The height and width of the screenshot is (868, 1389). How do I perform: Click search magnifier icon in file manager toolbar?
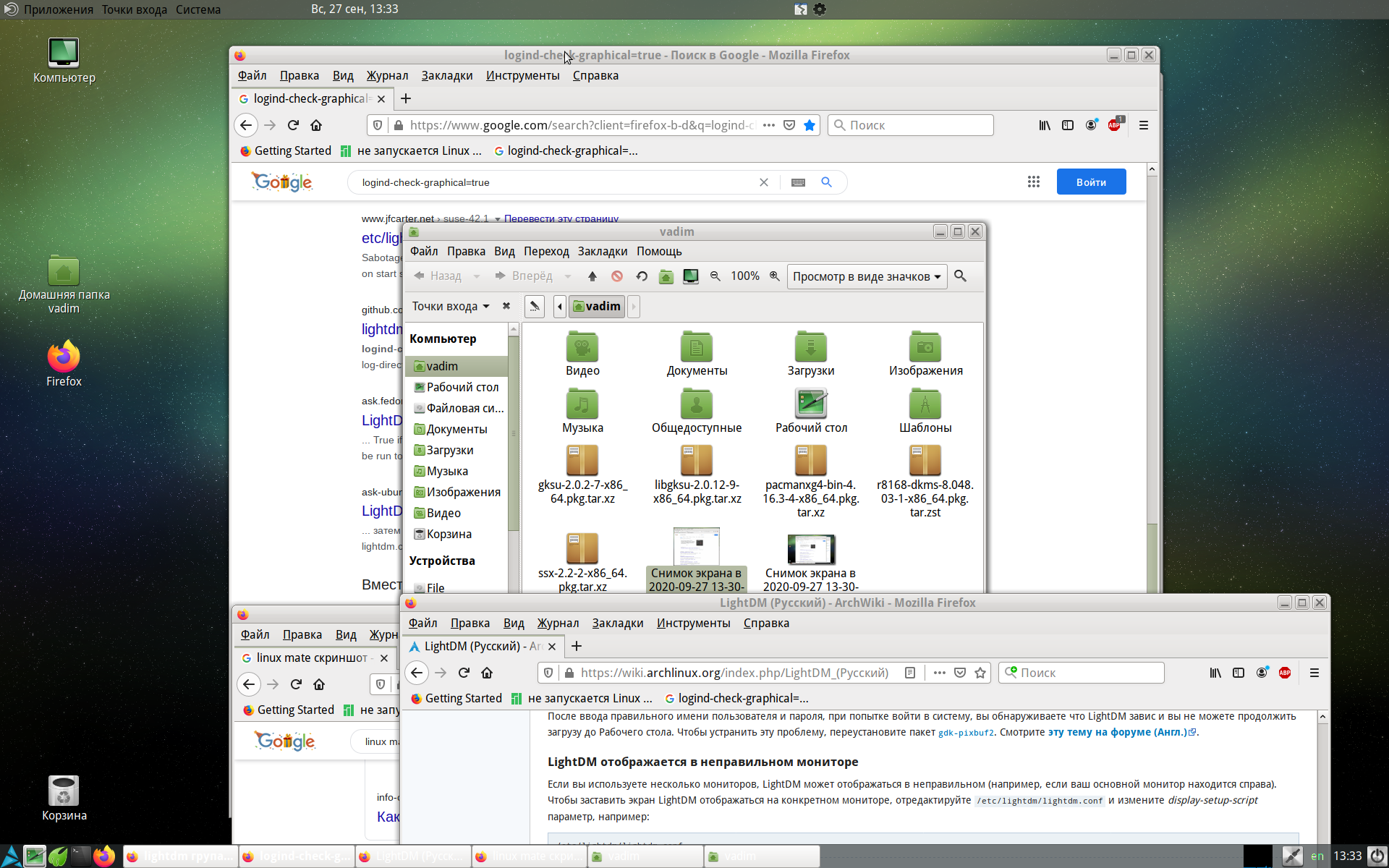coord(961,276)
